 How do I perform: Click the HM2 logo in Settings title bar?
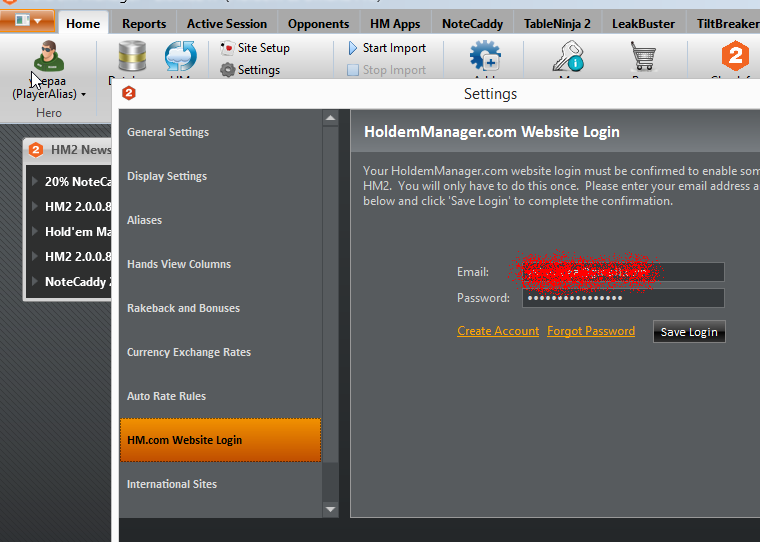[128, 93]
